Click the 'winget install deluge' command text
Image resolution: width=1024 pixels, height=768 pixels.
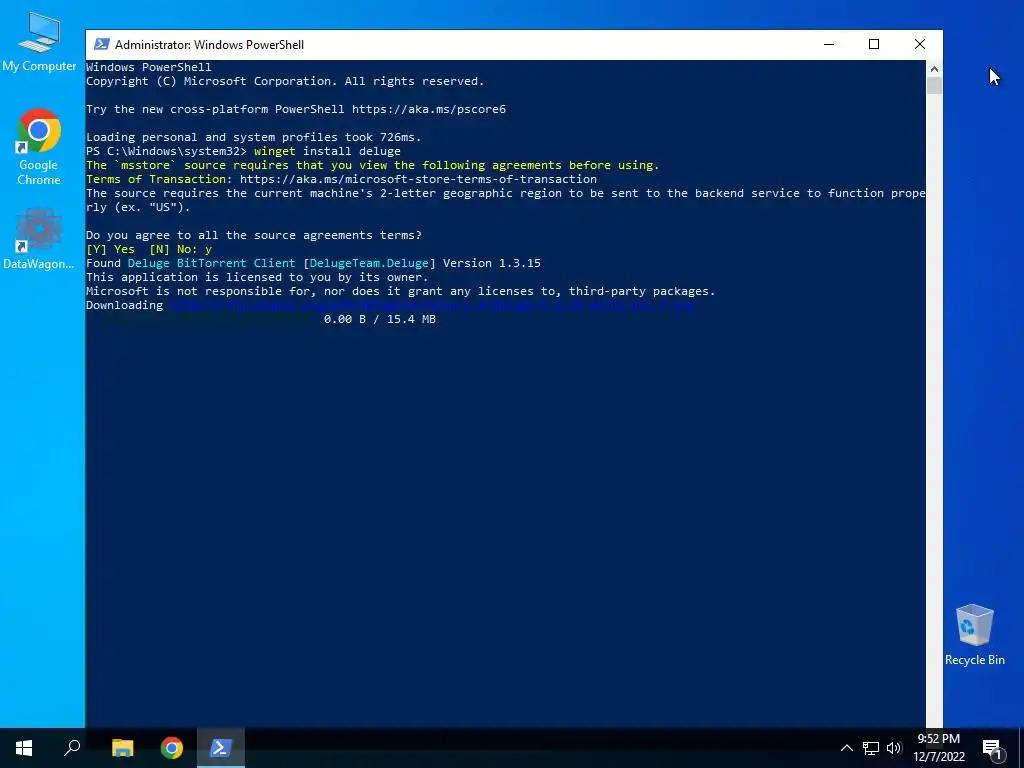[327, 151]
